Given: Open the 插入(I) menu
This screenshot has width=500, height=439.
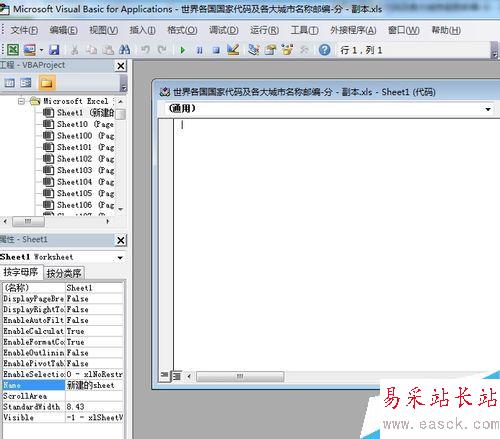Looking at the screenshot, I should [x=142, y=30].
